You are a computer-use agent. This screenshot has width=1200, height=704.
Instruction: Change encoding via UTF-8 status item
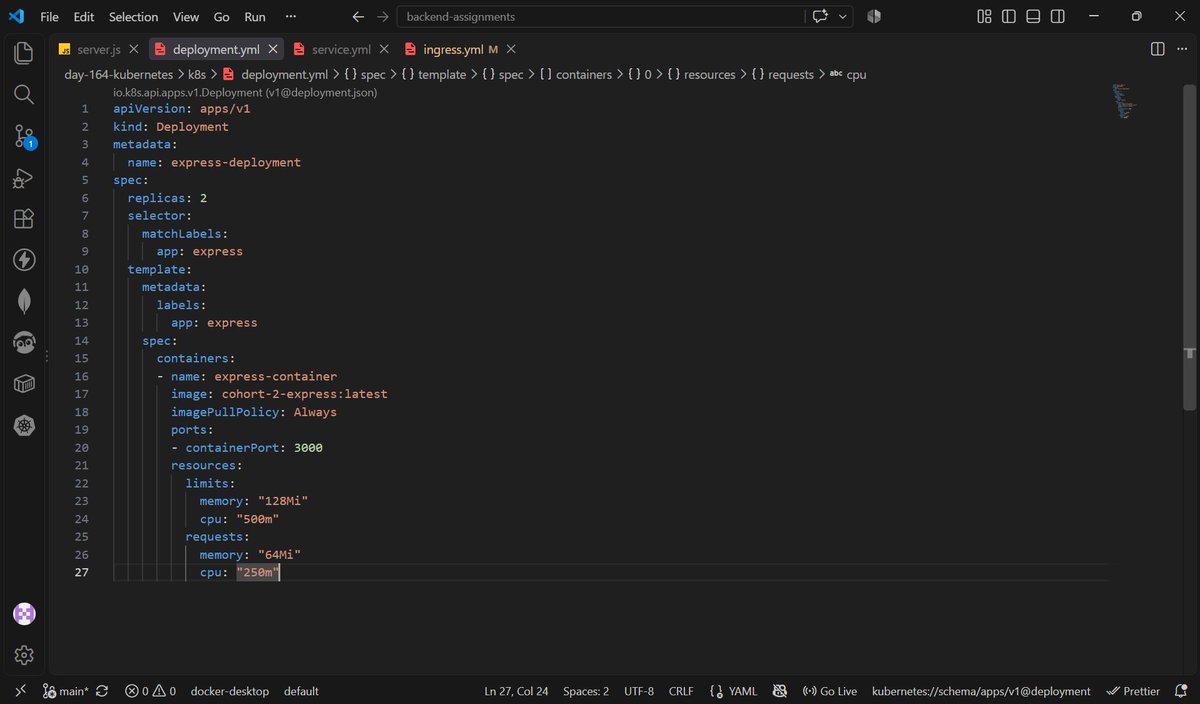coord(639,691)
